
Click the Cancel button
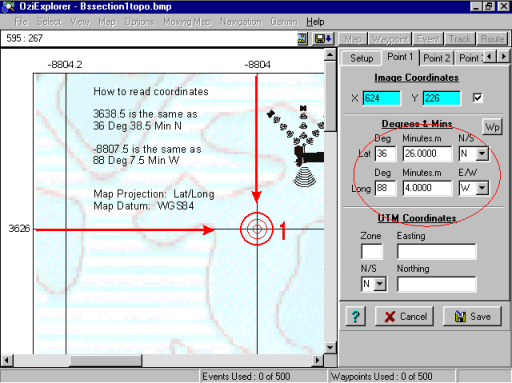[x=404, y=316]
